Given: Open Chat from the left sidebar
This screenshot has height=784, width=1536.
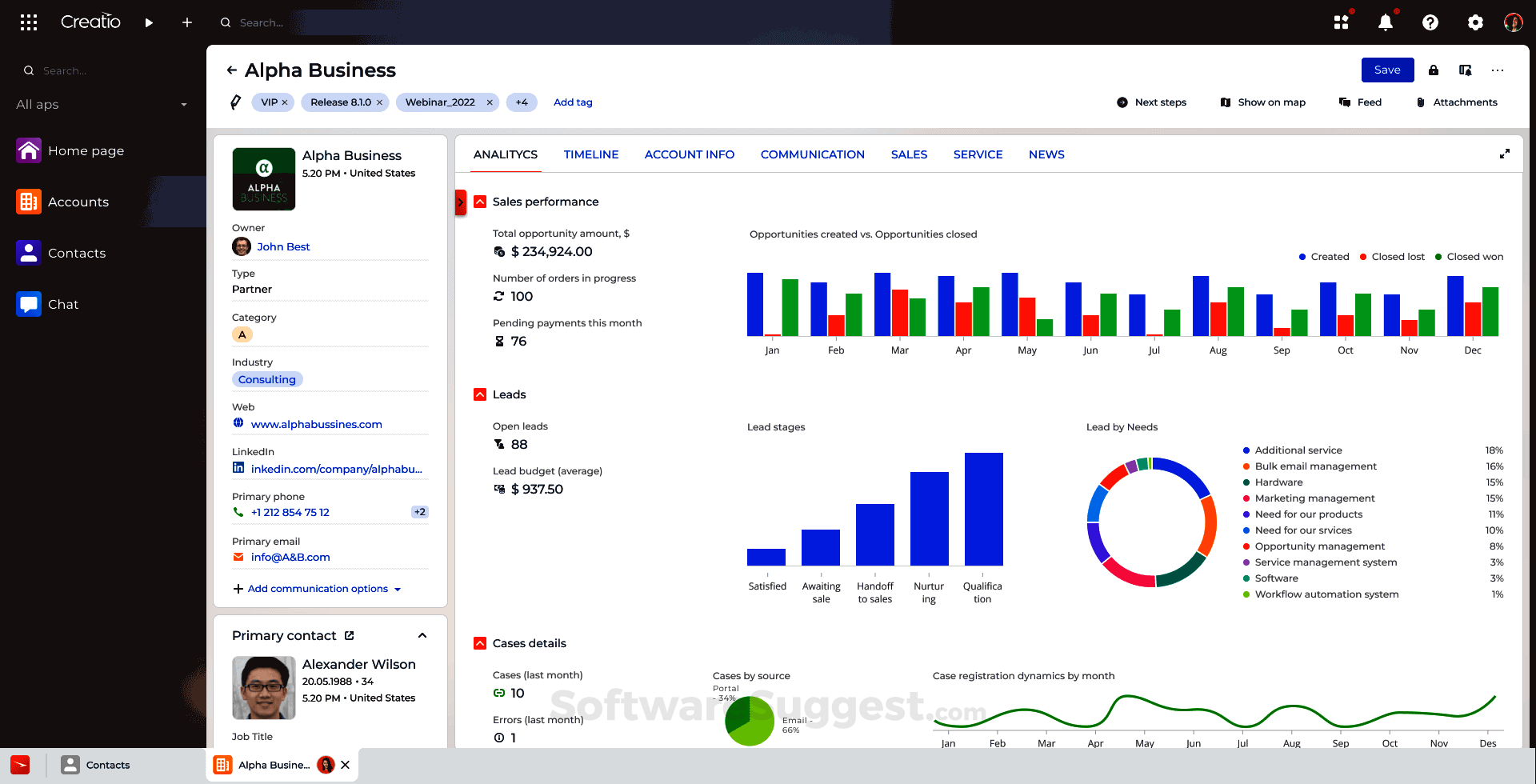Looking at the screenshot, I should pyautogui.click(x=62, y=304).
